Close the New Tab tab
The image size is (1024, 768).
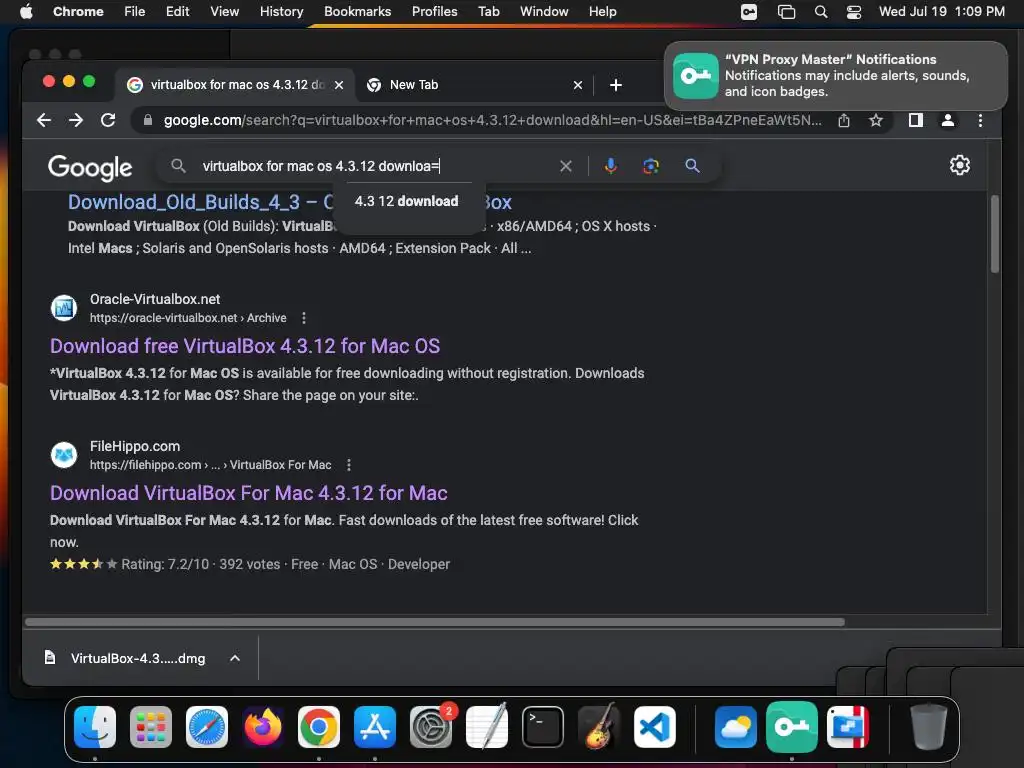577,85
